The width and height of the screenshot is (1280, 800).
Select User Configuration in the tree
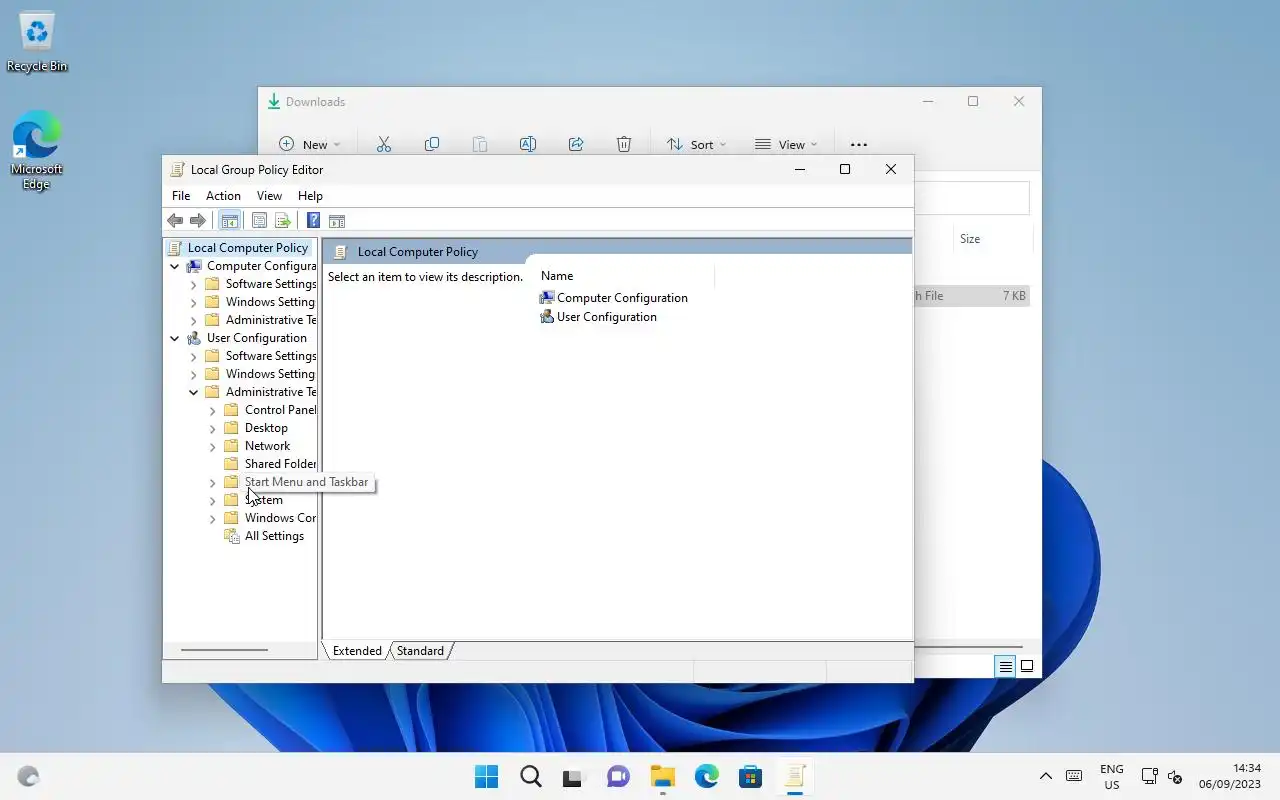(x=256, y=338)
